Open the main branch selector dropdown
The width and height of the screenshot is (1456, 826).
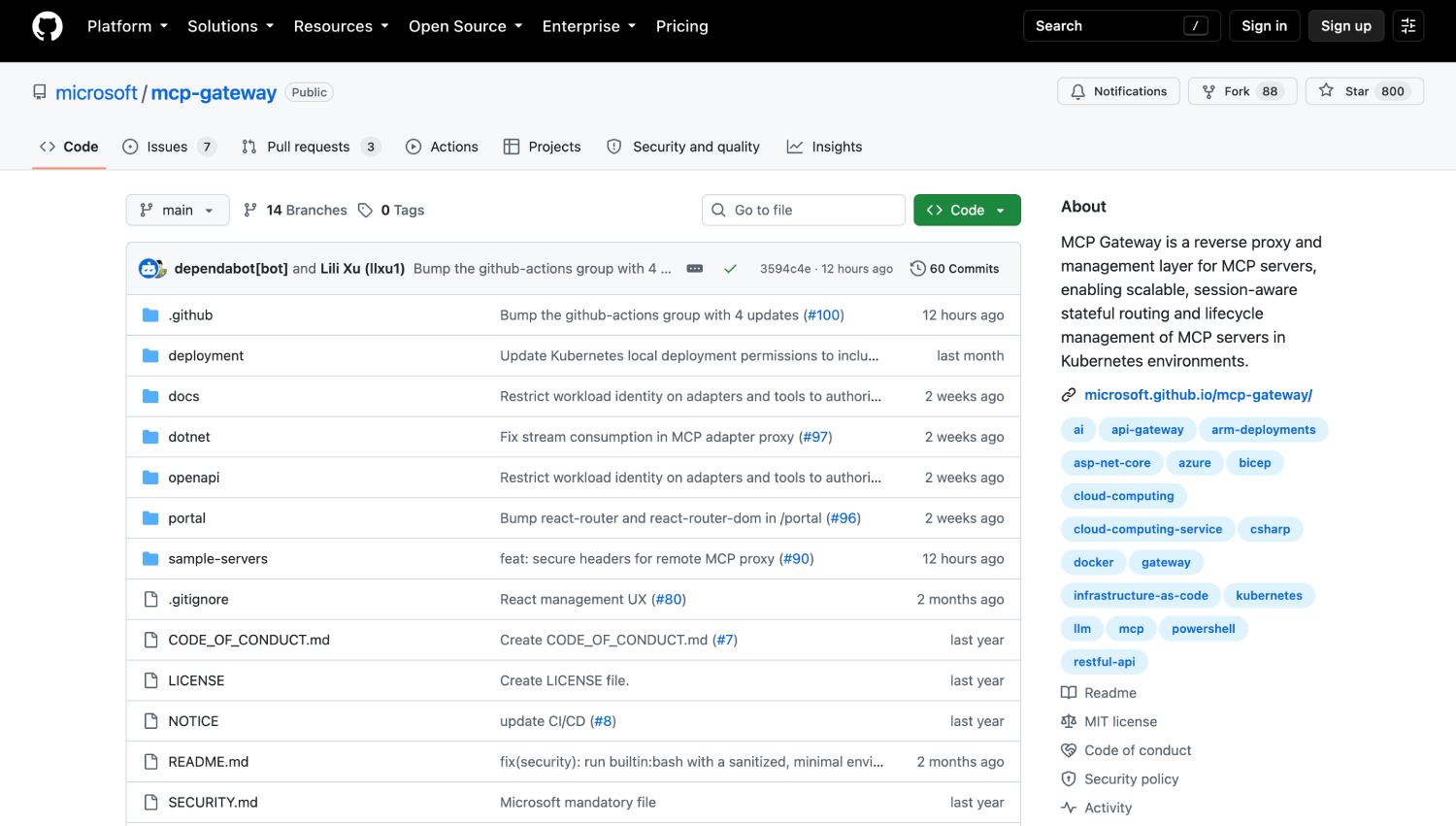[x=178, y=211]
